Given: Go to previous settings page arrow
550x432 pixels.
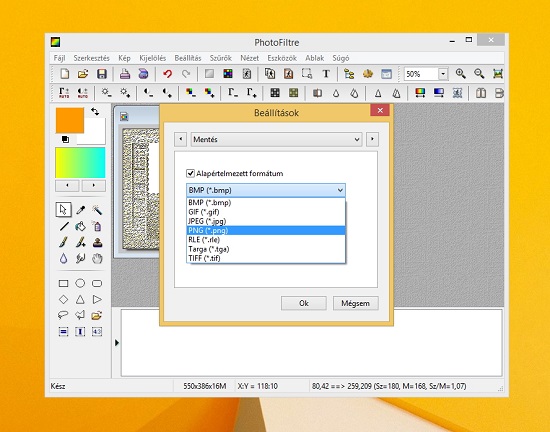Looking at the screenshot, I should tap(181, 140).
